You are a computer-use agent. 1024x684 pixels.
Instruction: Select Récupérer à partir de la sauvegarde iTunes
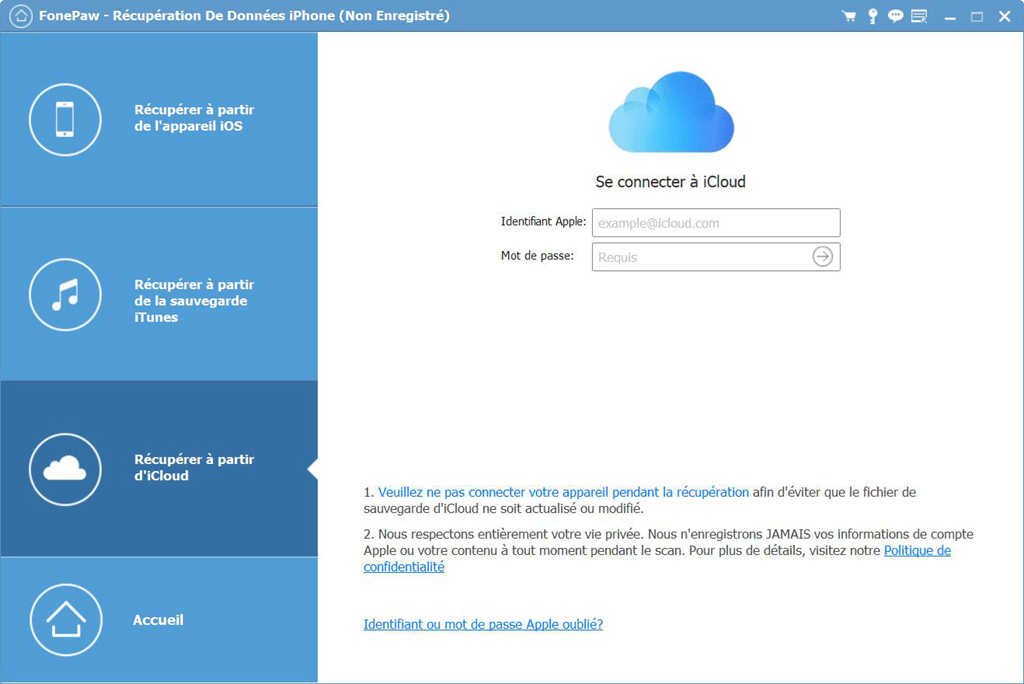tap(194, 301)
